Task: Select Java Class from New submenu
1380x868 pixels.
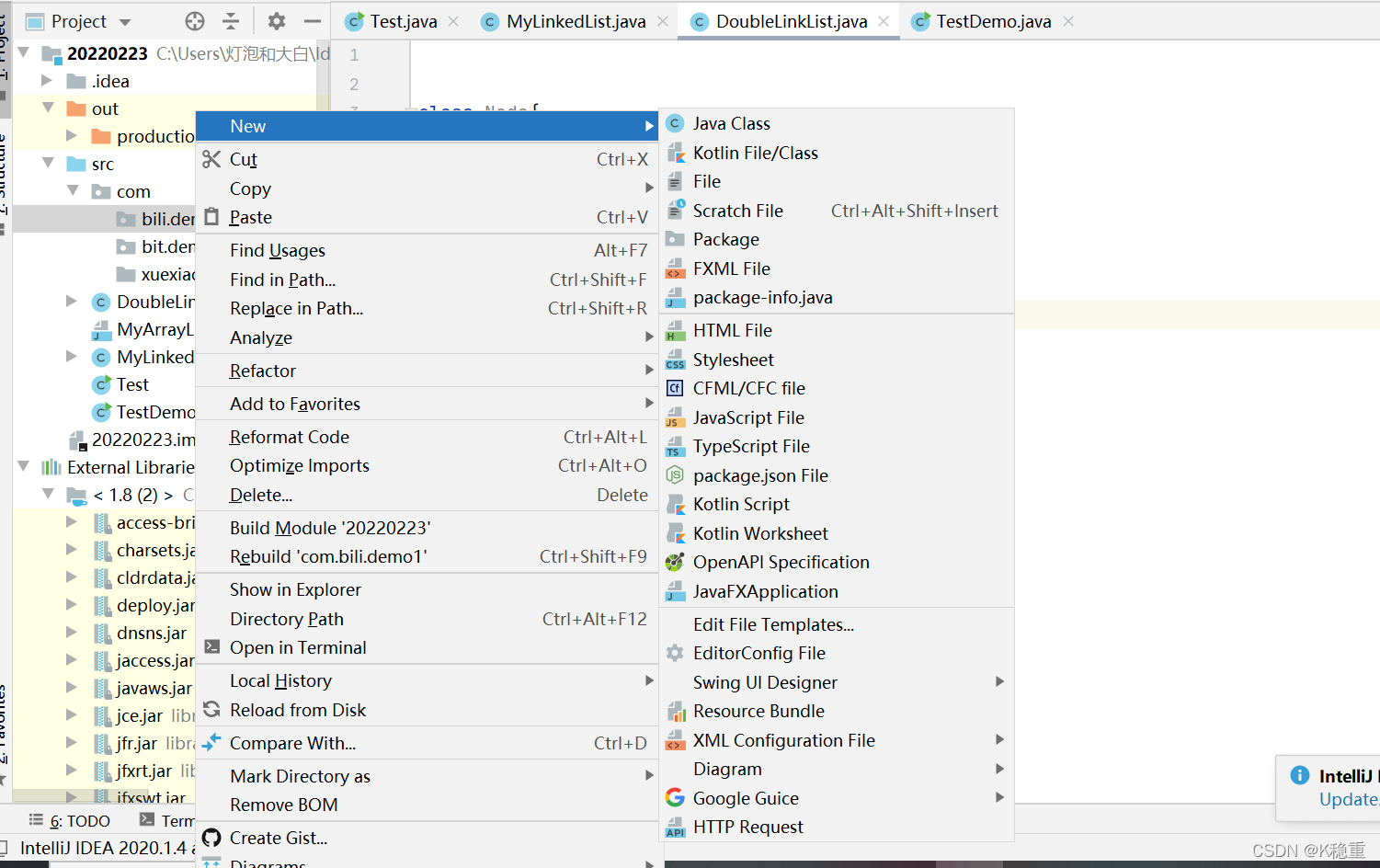Action: 731,123
